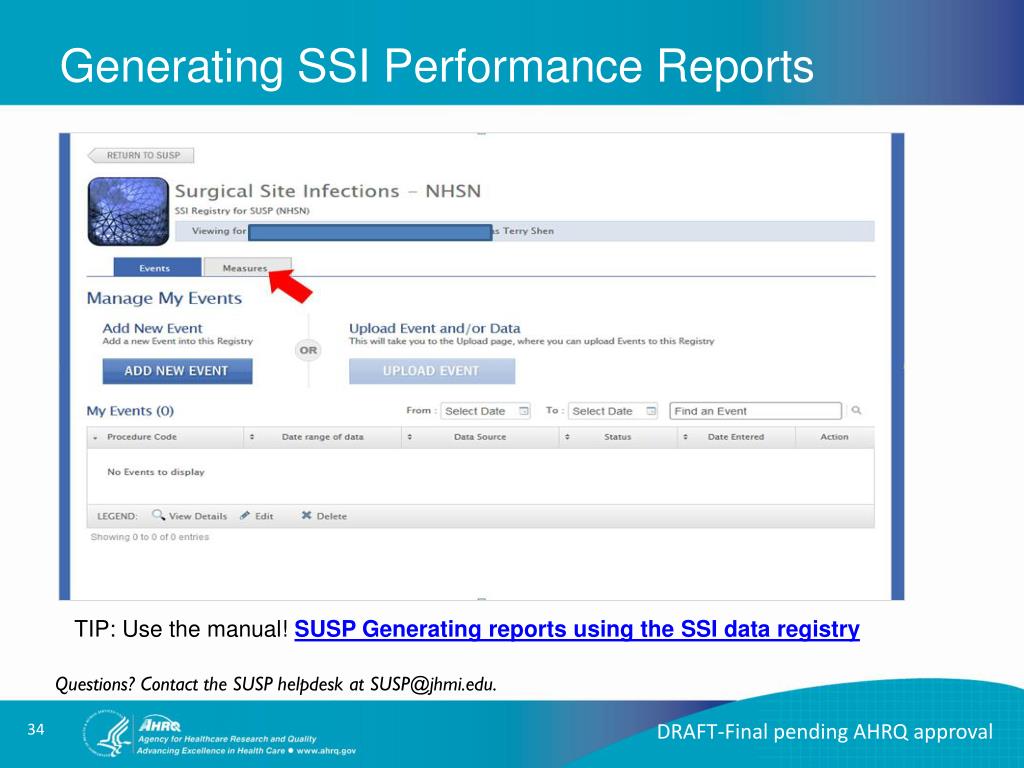Open the From date calendar picker icon

tap(524, 411)
